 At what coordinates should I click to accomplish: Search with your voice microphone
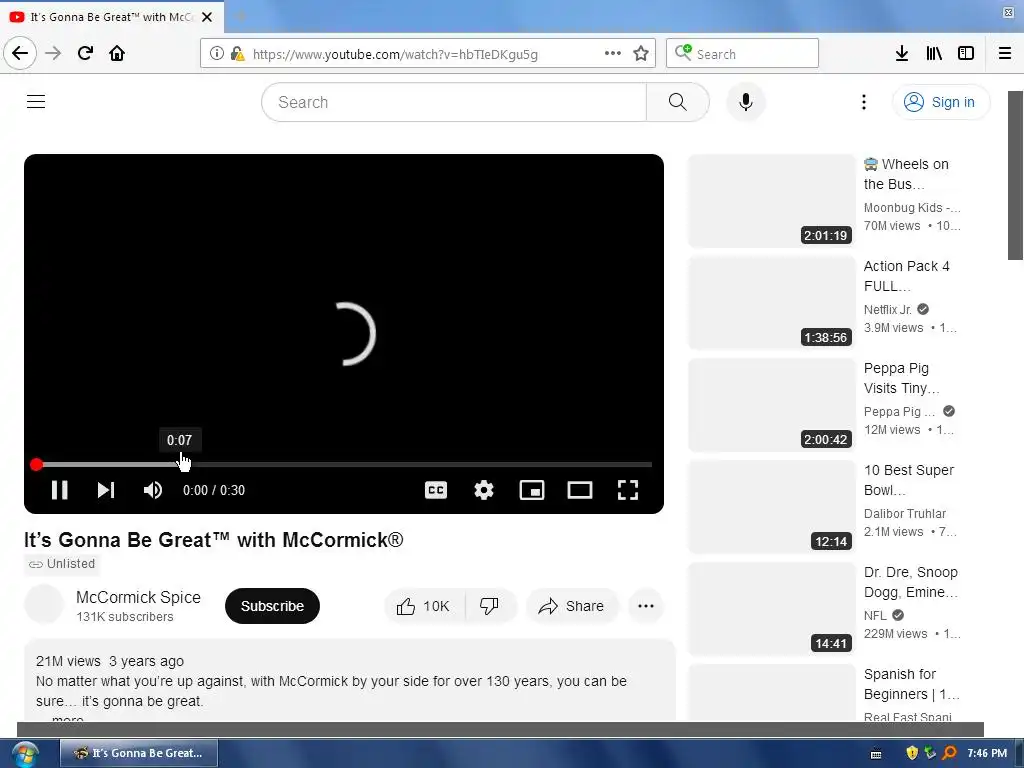746,102
